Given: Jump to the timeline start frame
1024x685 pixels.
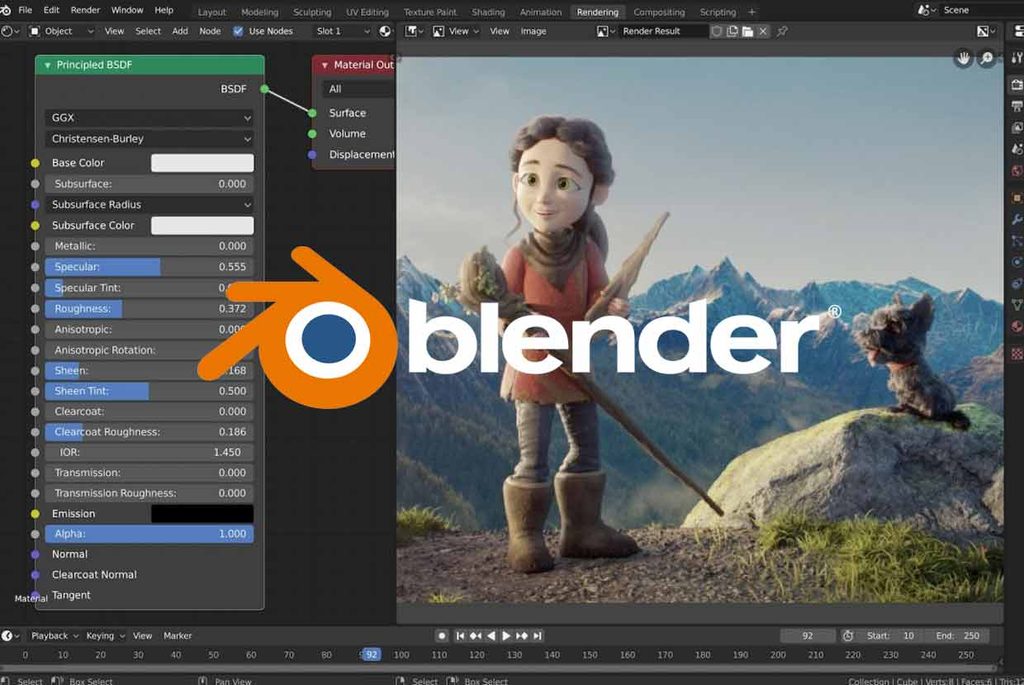Looking at the screenshot, I should click(x=460, y=635).
